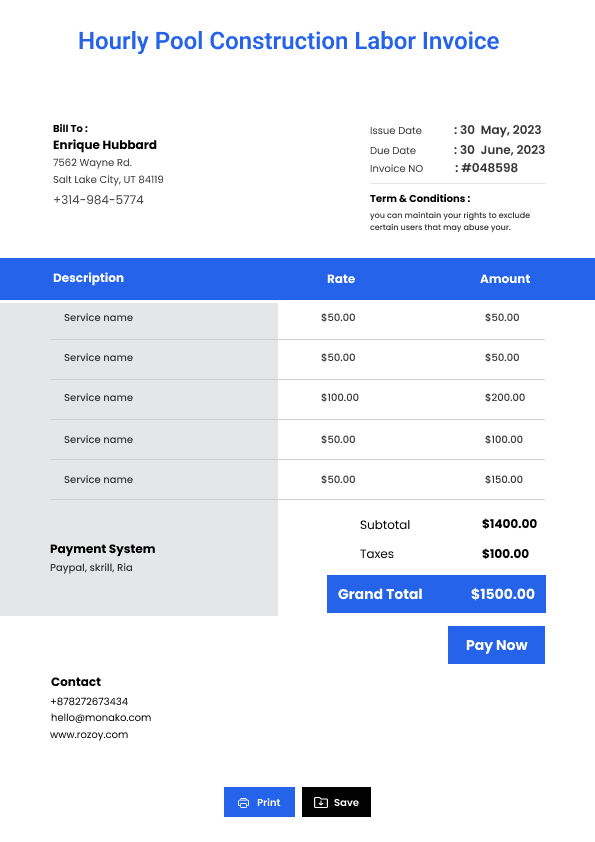Open the www.rozoy.com website link
The width and height of the screenshot is (595, 842).
(x=89, y=735)
